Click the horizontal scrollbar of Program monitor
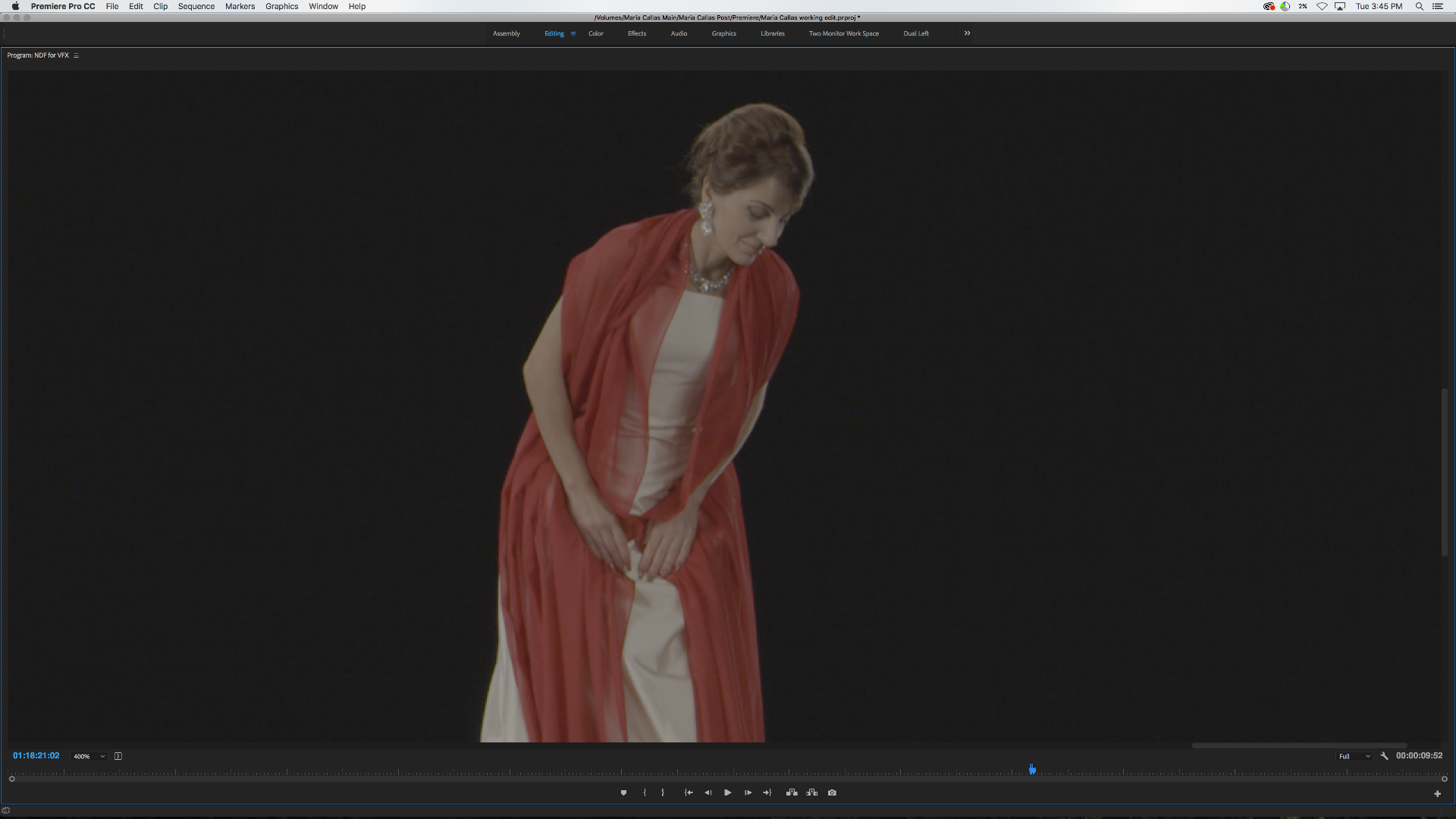Viewport: 1456px width, 819px height. click(x=1299, y=745)
